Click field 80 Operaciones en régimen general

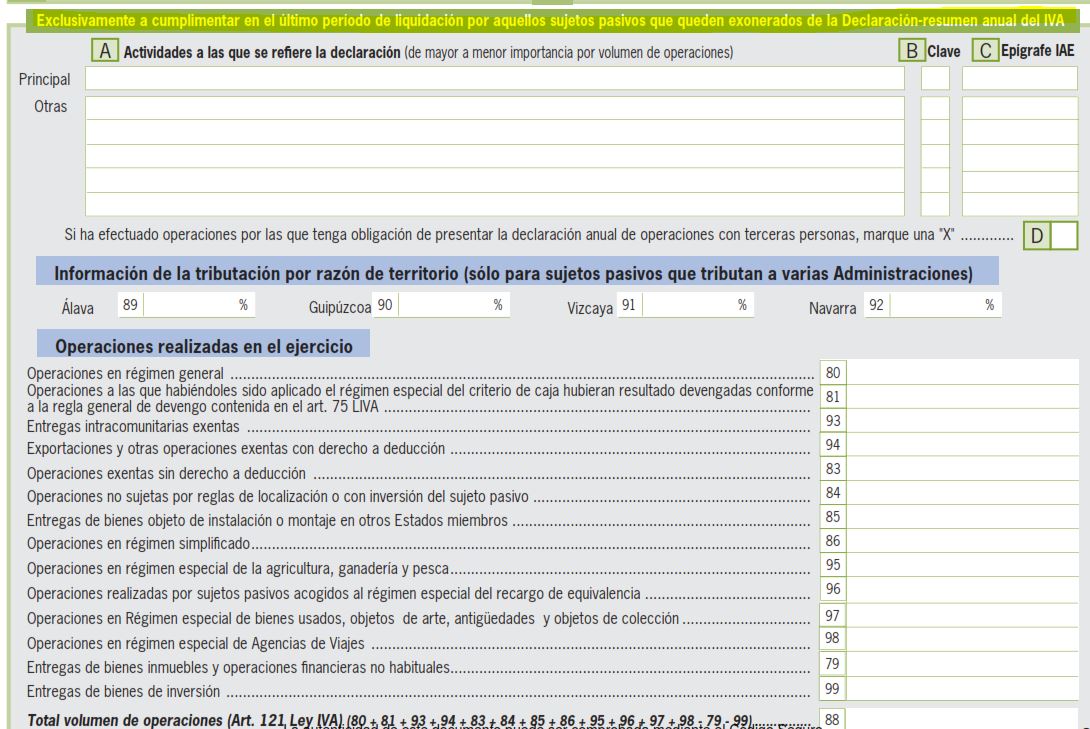(962, 372)
